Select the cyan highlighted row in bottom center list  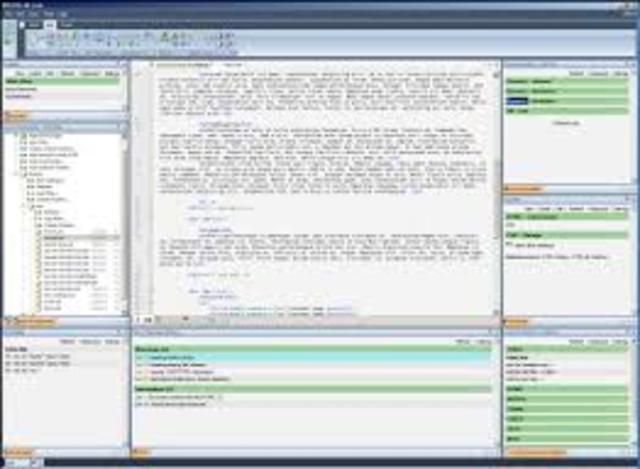tap(313, 357)
